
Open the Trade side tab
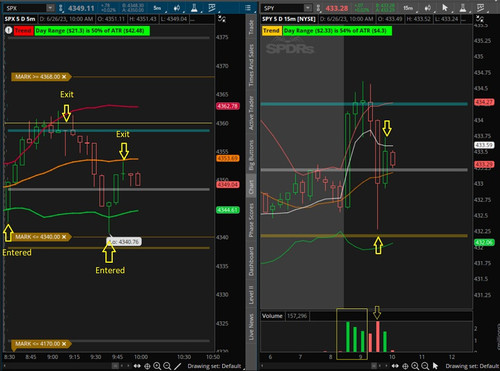[251, 27]
